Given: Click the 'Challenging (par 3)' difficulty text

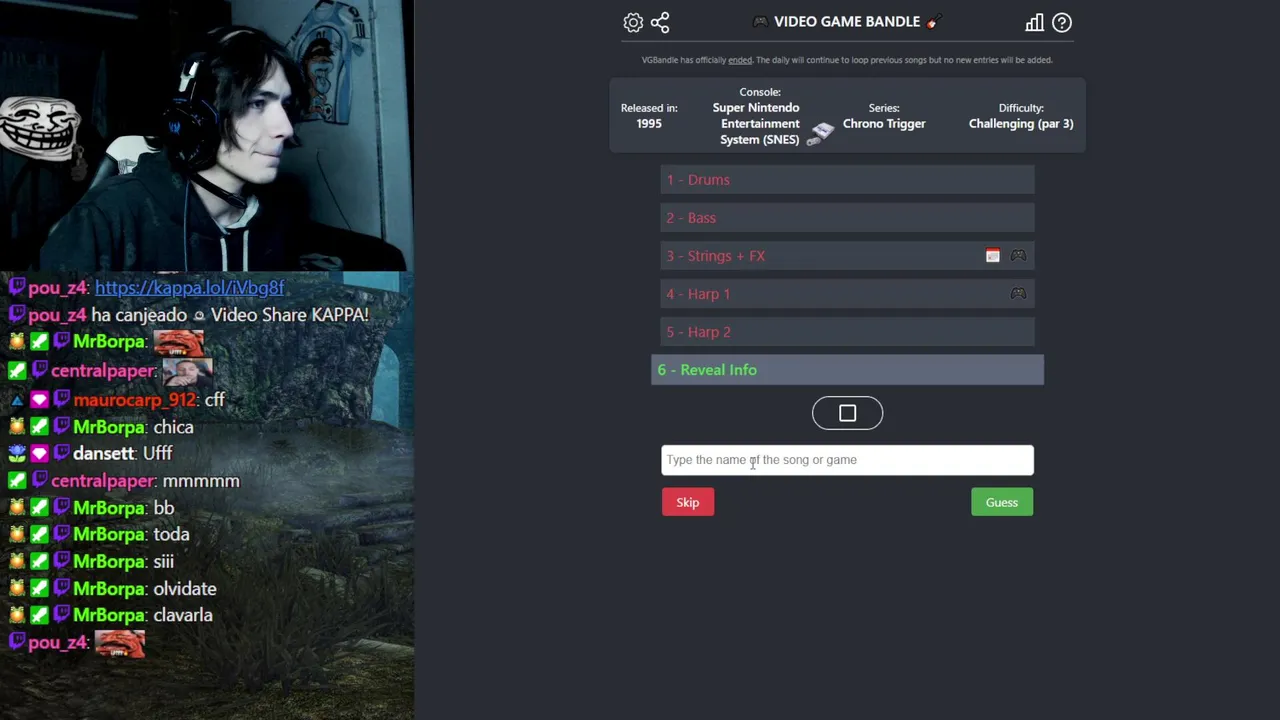Looking at the screenshot, I should click(1021, 124).
